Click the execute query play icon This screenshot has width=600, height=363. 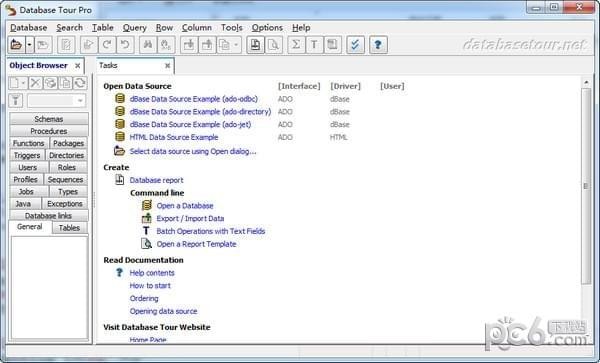point(88,45)
